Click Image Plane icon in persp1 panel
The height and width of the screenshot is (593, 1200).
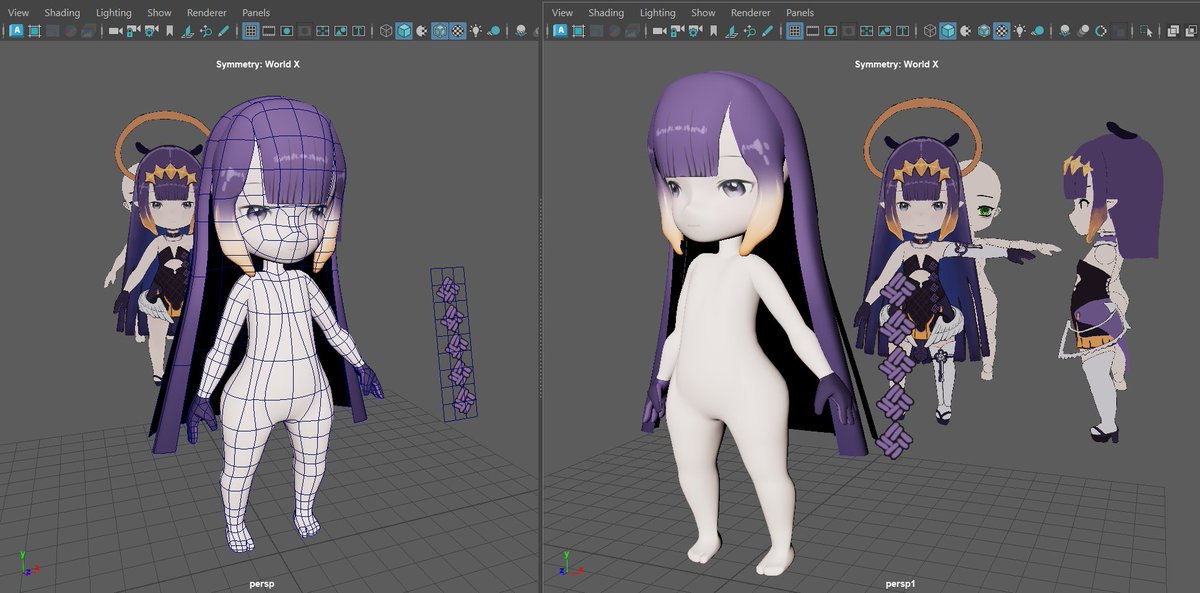[x=732, y=31]
